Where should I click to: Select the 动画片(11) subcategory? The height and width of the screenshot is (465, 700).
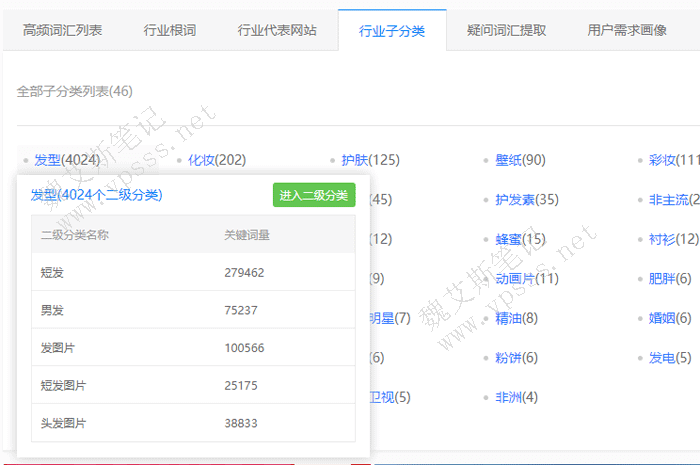pyautogui.click(x=526, y=278)
